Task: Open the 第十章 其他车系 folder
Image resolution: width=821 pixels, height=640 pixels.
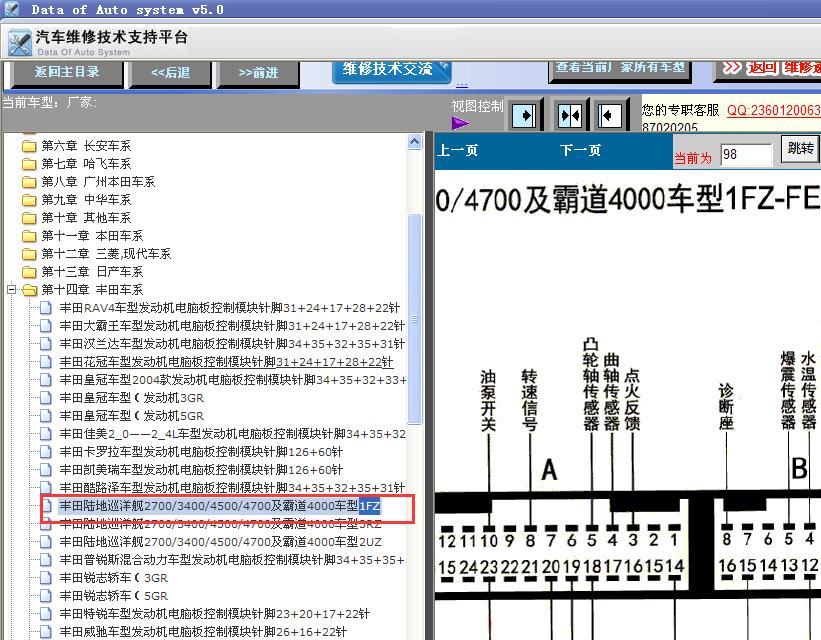Action: (86, 217)
